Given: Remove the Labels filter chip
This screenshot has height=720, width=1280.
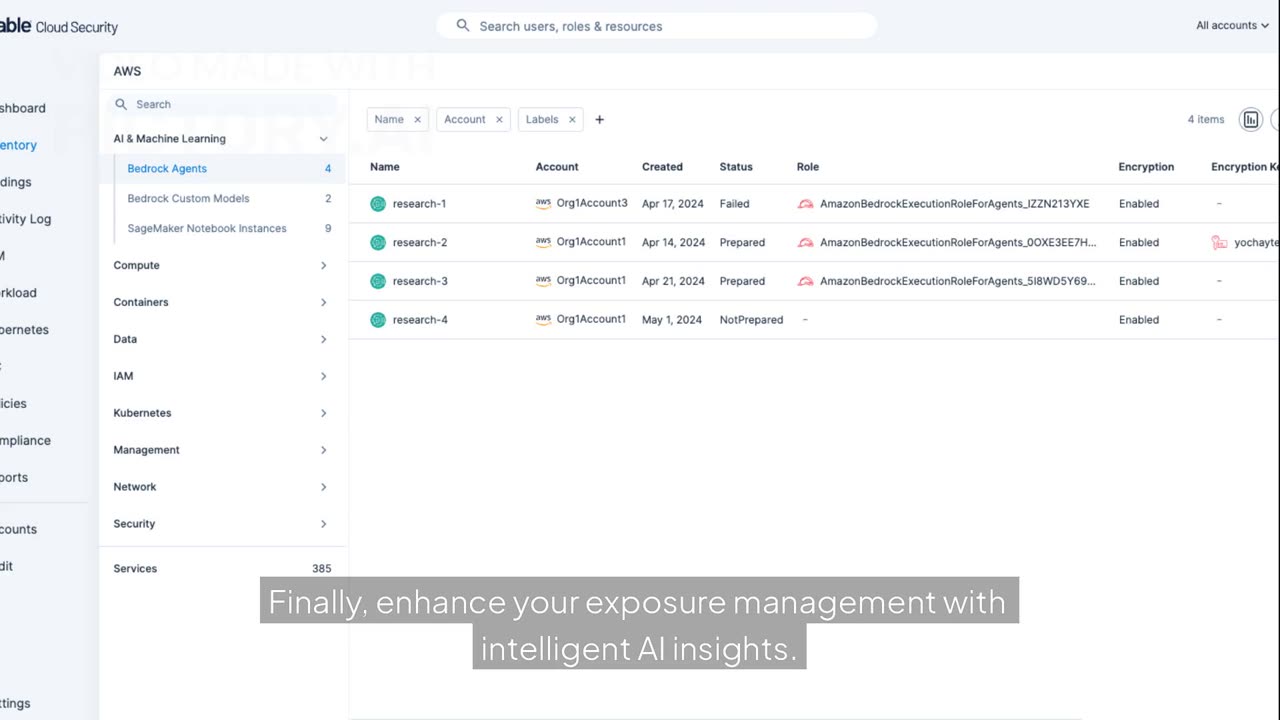Looking at the screenshot, I should [x=572, y=120].
